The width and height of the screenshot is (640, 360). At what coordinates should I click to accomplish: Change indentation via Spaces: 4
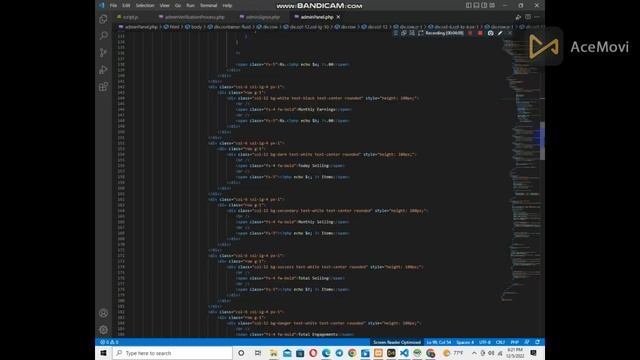point(465,342)
